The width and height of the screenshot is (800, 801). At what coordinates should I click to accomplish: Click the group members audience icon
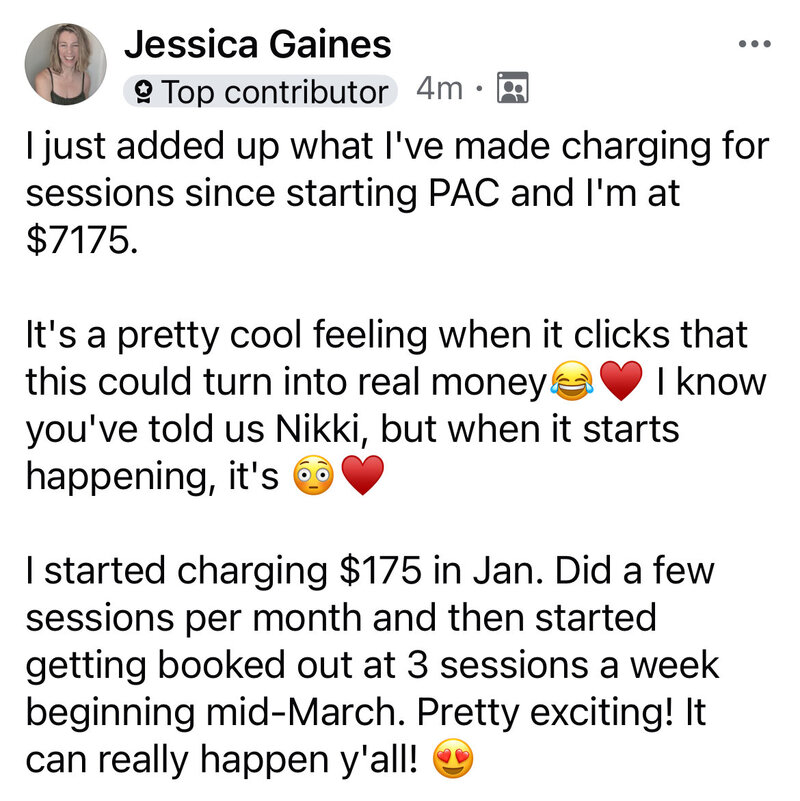tap(513, 88)
